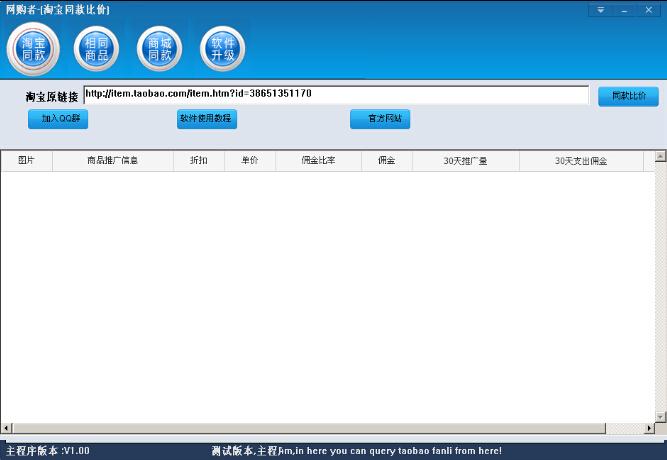Select the 淘宝同款 round icon

tap(34, 49)
